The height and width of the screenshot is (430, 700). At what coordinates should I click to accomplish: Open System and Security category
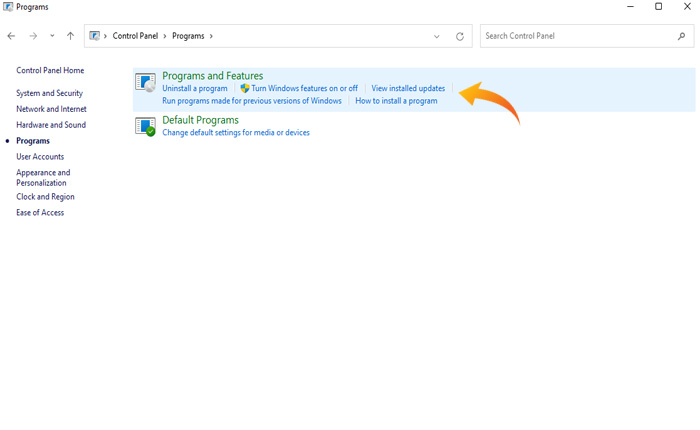49,93
